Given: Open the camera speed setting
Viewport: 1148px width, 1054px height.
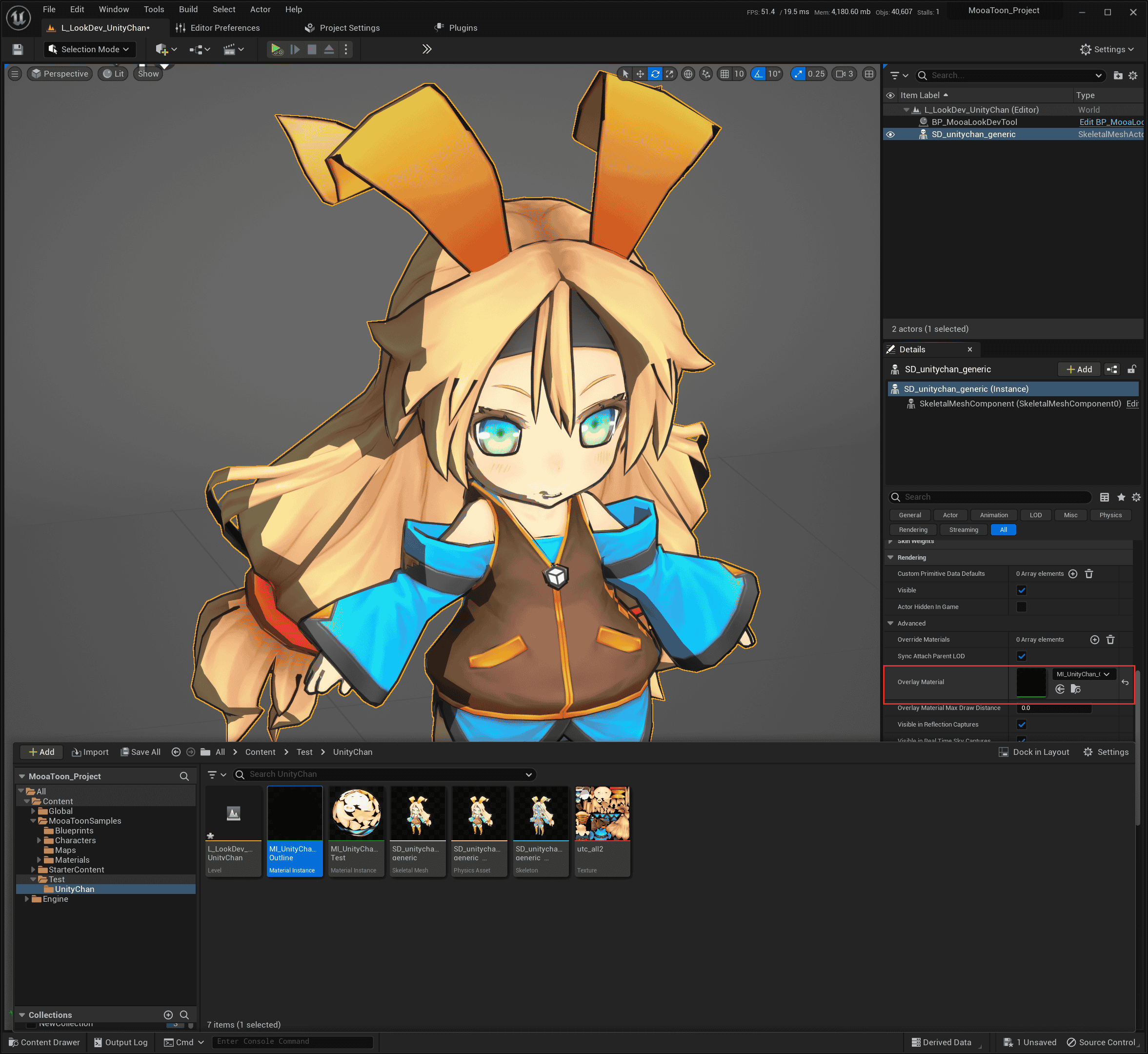Looking at the screenshot, I should [x=845, y=74].
